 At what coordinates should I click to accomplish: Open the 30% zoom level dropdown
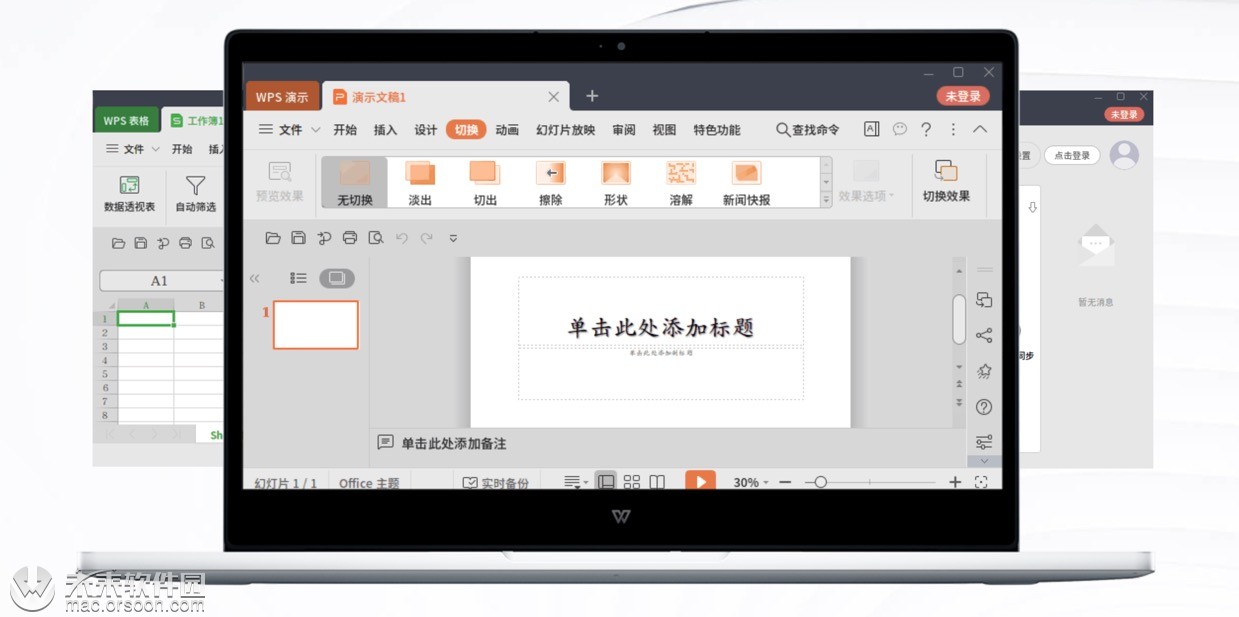(751, 482)
